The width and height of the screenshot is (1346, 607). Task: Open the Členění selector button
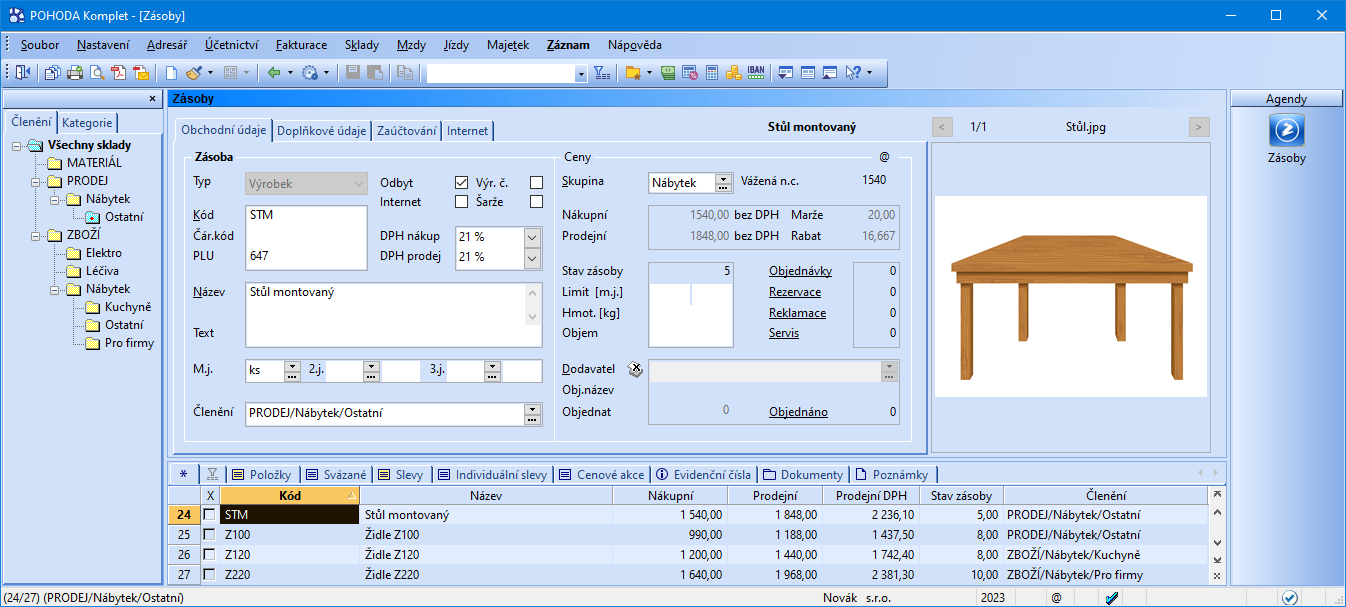coord(532,413)
